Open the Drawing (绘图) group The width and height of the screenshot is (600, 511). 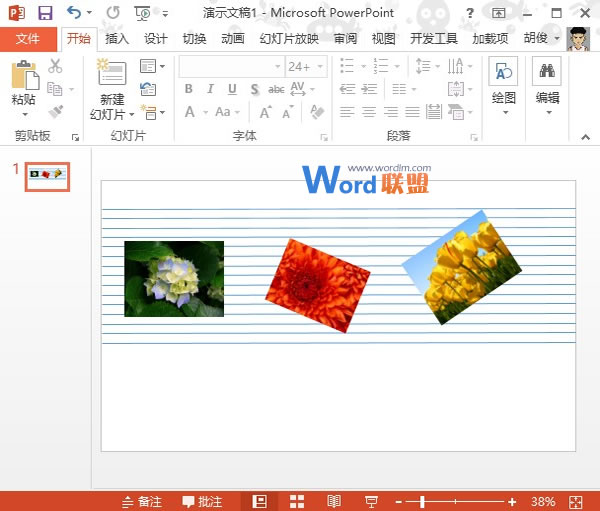504,87
